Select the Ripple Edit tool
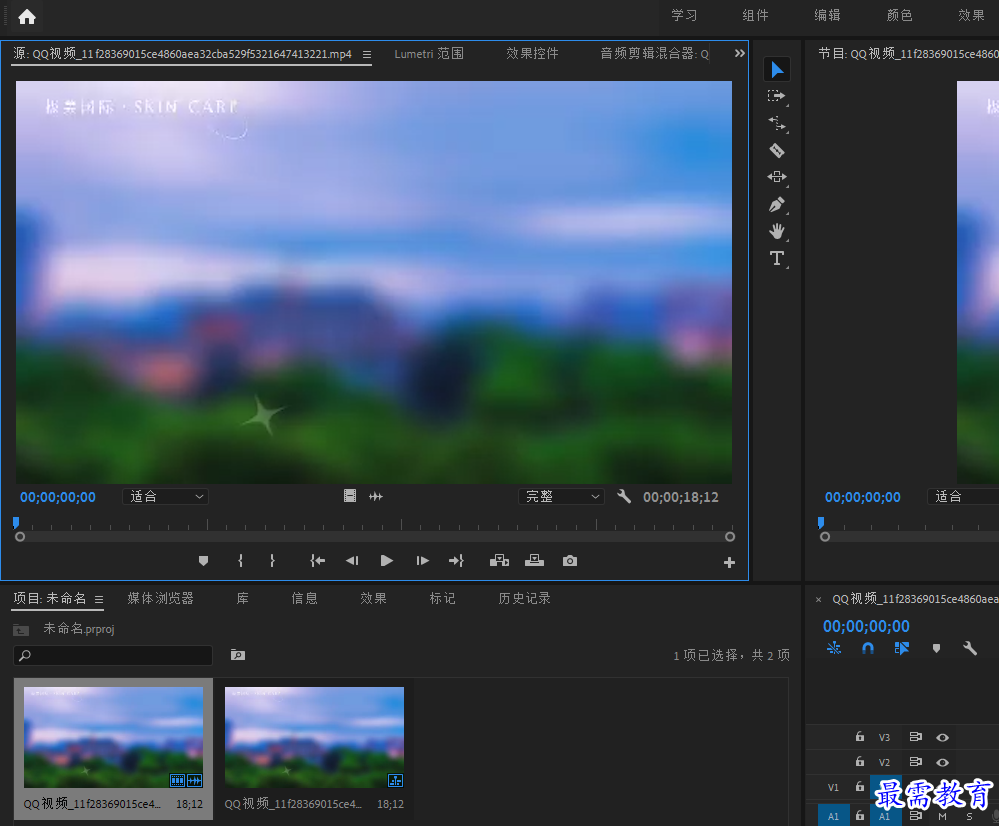 click(777, 123)
